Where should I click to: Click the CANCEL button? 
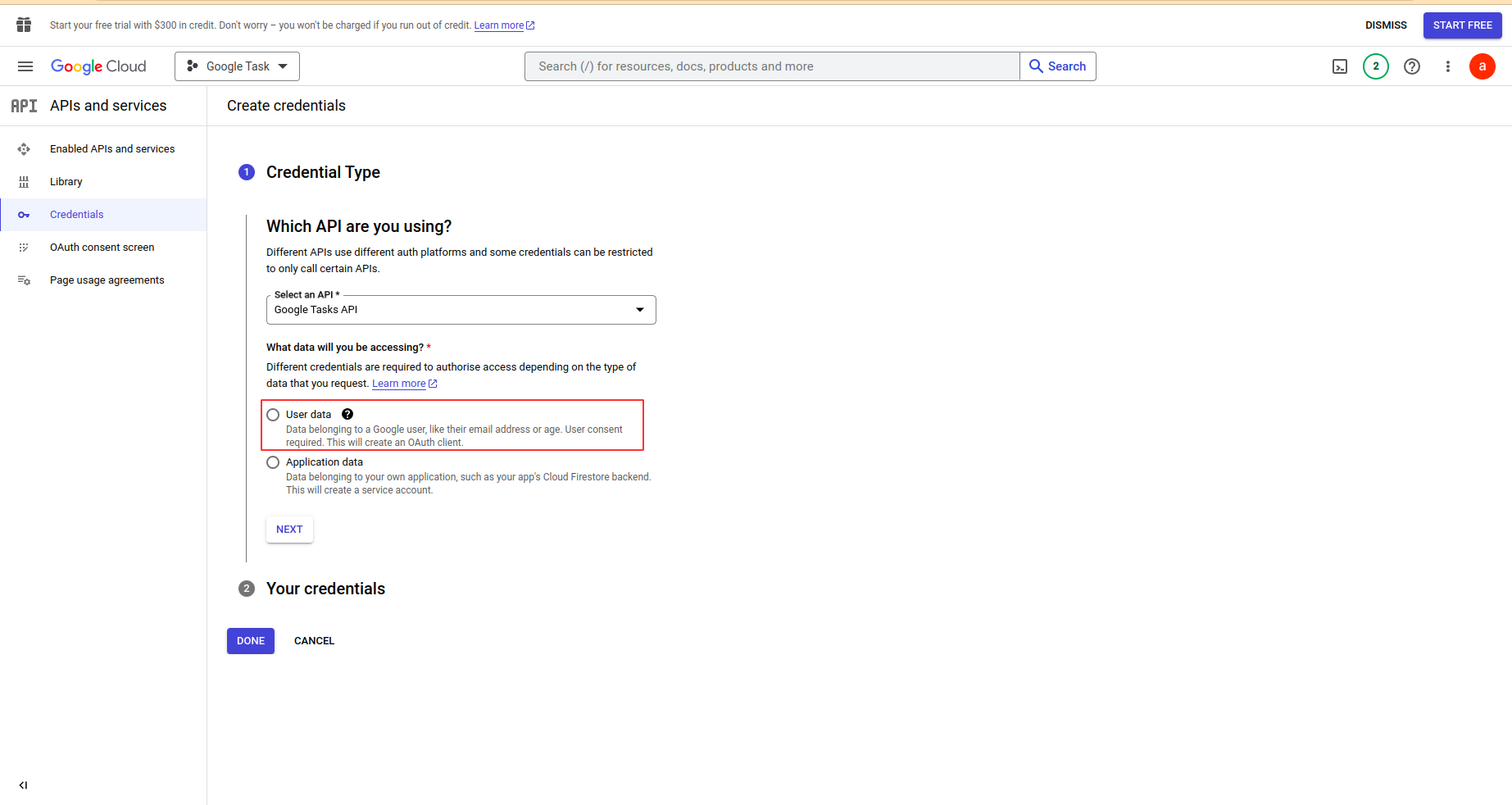314,641
